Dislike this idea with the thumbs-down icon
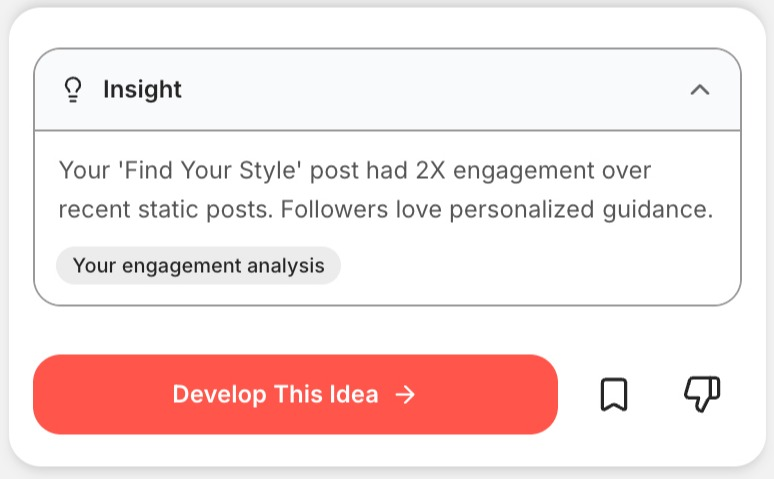The image size is (774, 479). pos(702,394)
